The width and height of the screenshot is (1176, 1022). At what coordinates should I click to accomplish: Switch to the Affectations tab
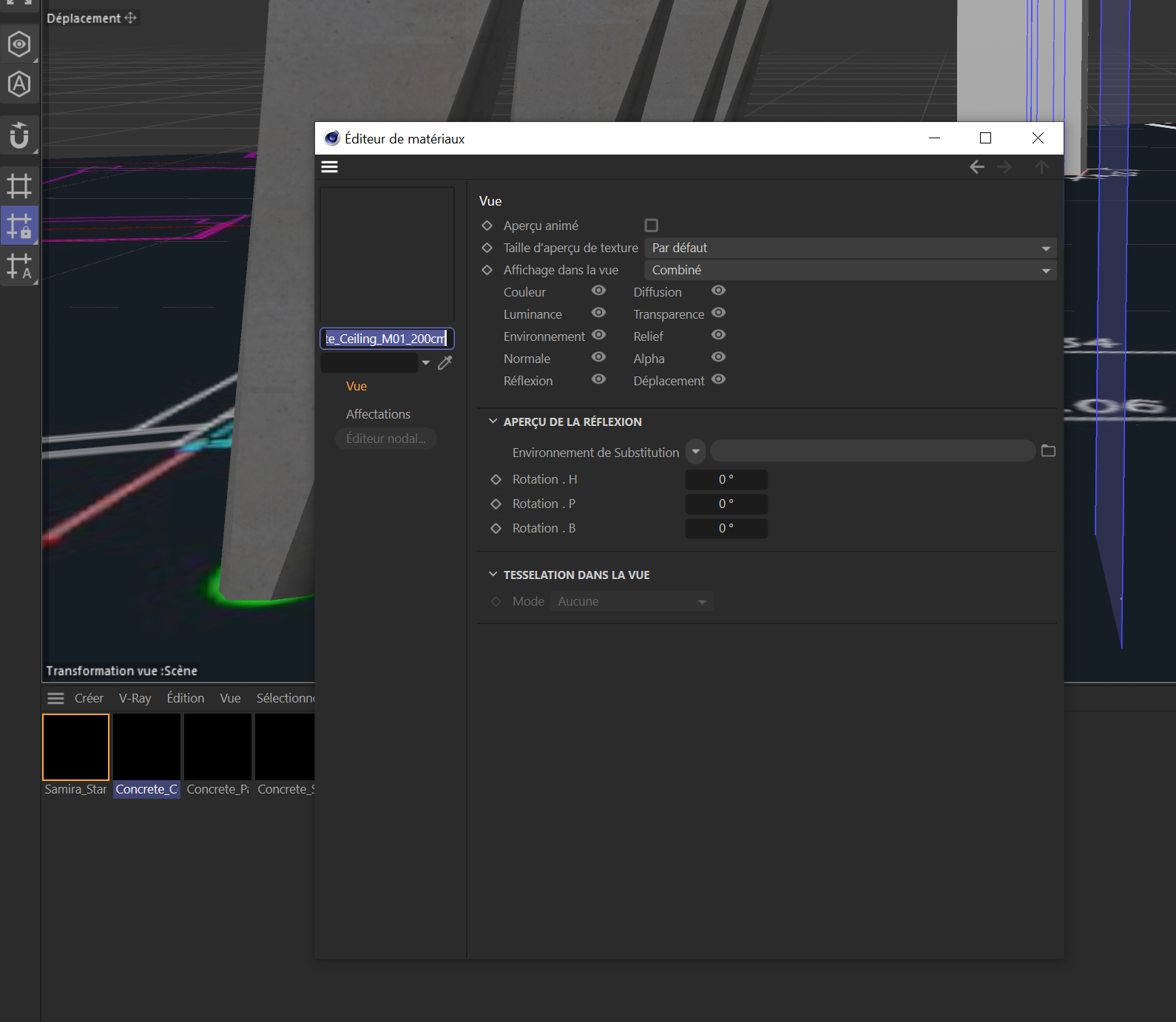[378, 414]
